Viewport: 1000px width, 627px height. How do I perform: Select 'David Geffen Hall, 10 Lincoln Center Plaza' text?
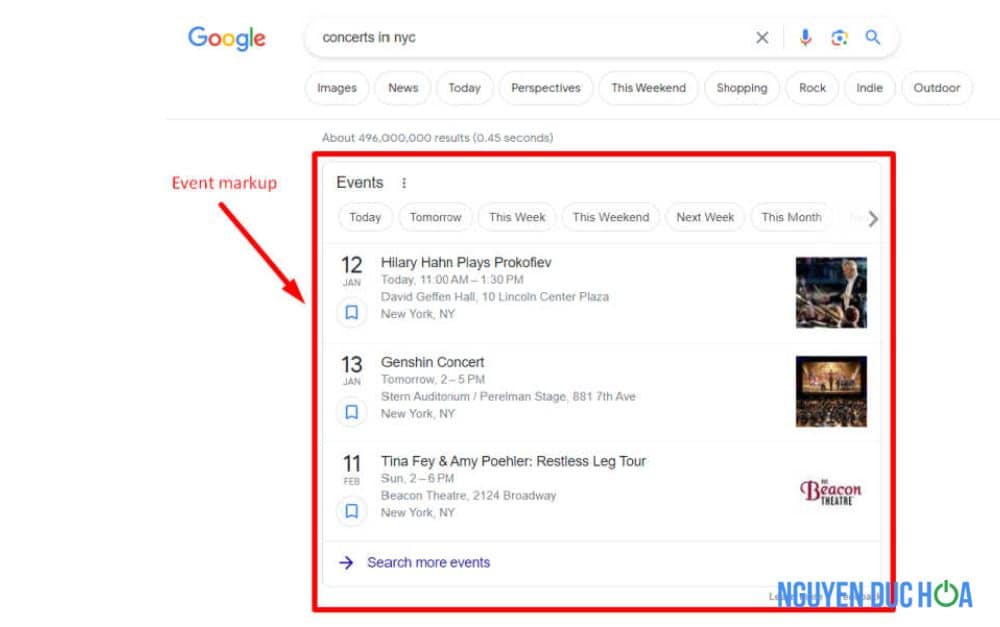(495, 297)
